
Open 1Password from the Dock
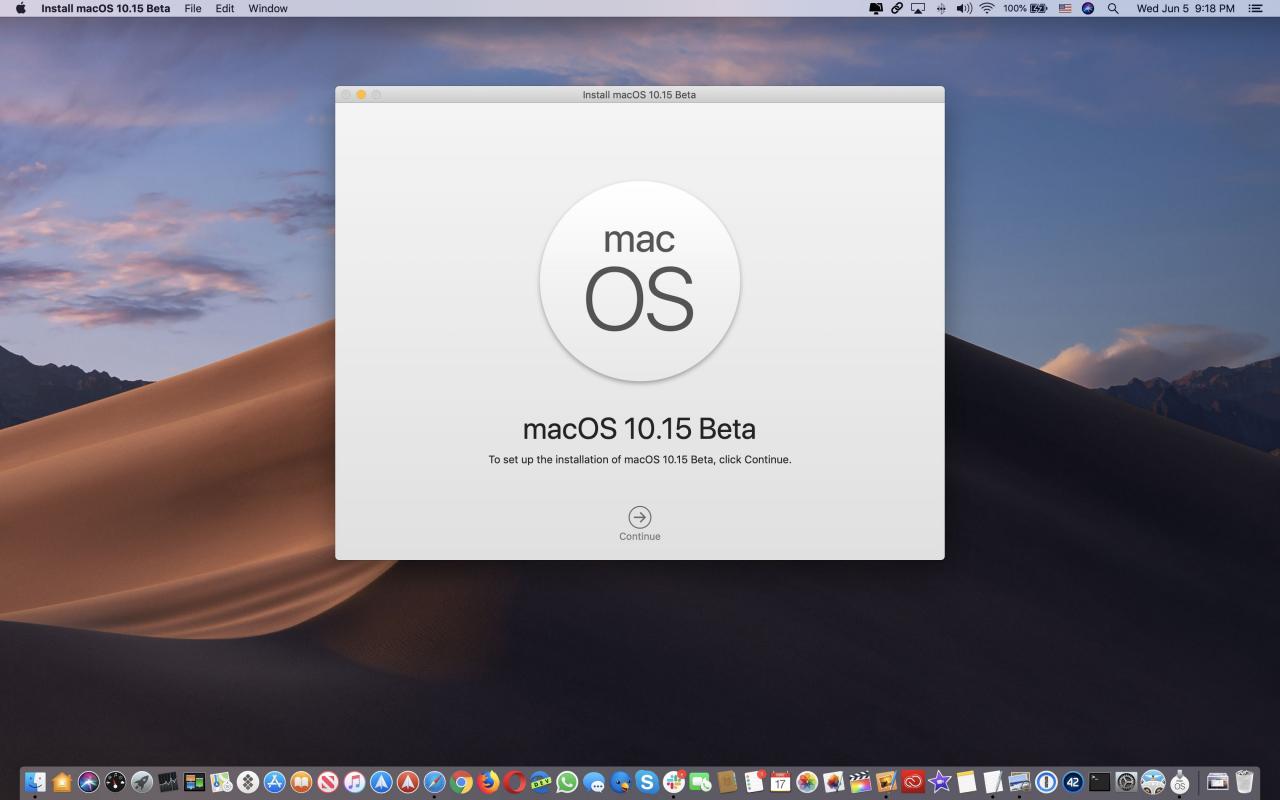pyautogui.click(x=1046, y=782)
